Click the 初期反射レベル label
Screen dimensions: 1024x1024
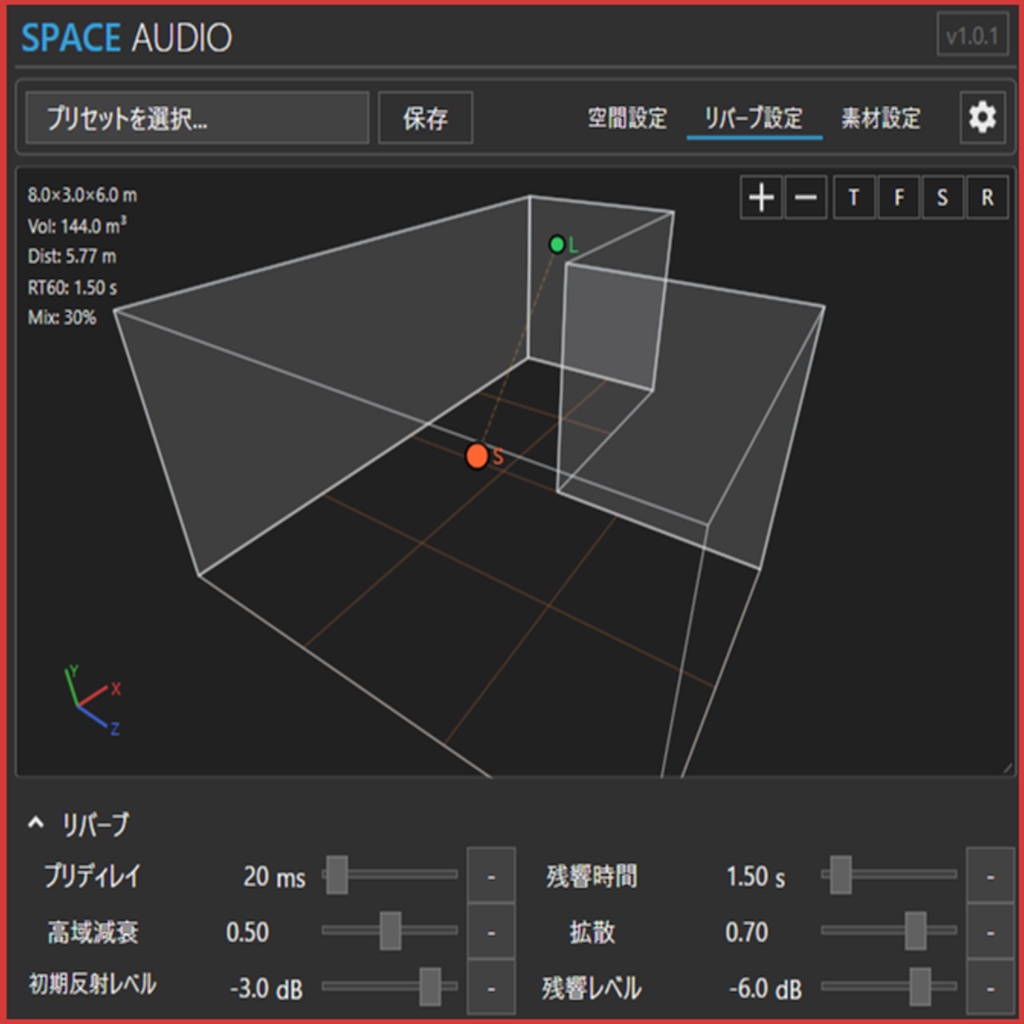[92, 984]
